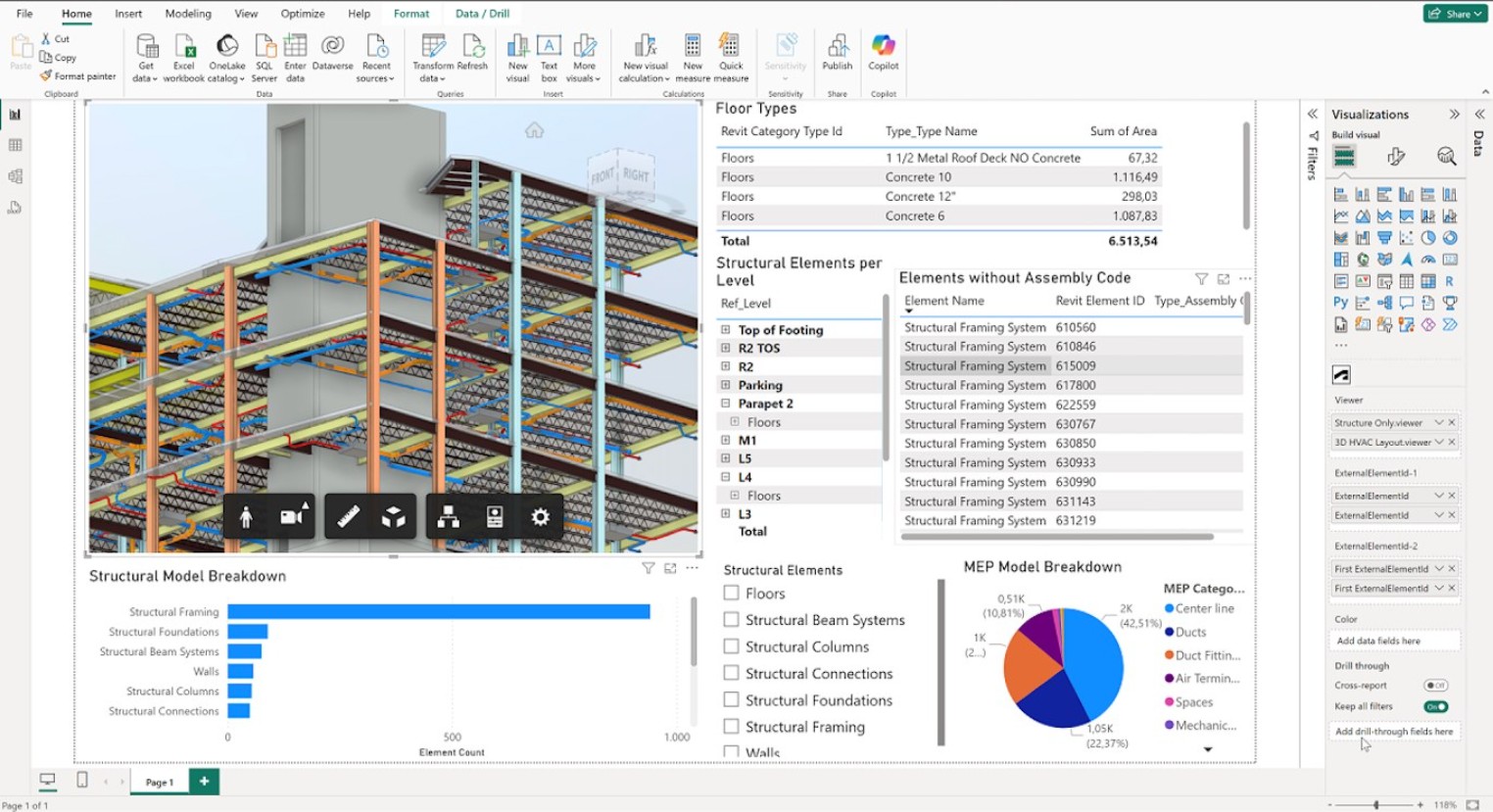Open the Format tab

click(411, 13)
